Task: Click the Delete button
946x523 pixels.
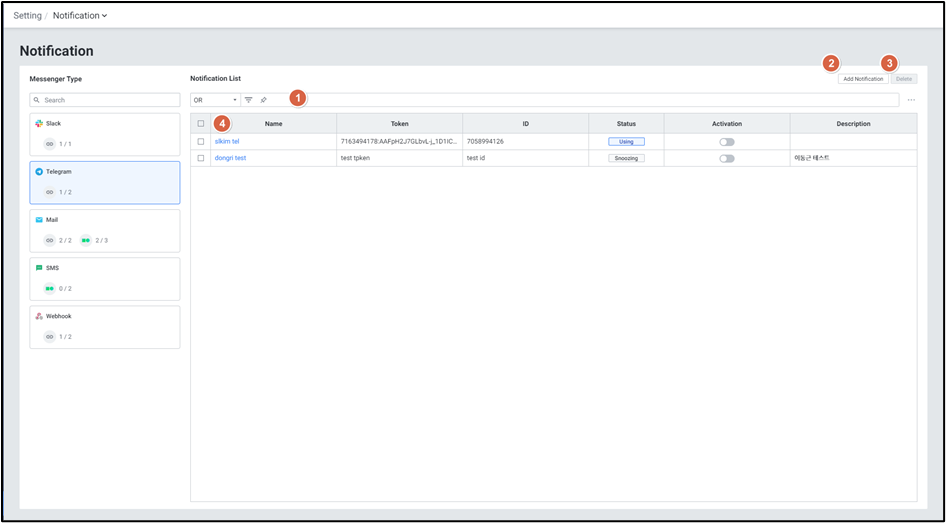Action: click(904, 79)
